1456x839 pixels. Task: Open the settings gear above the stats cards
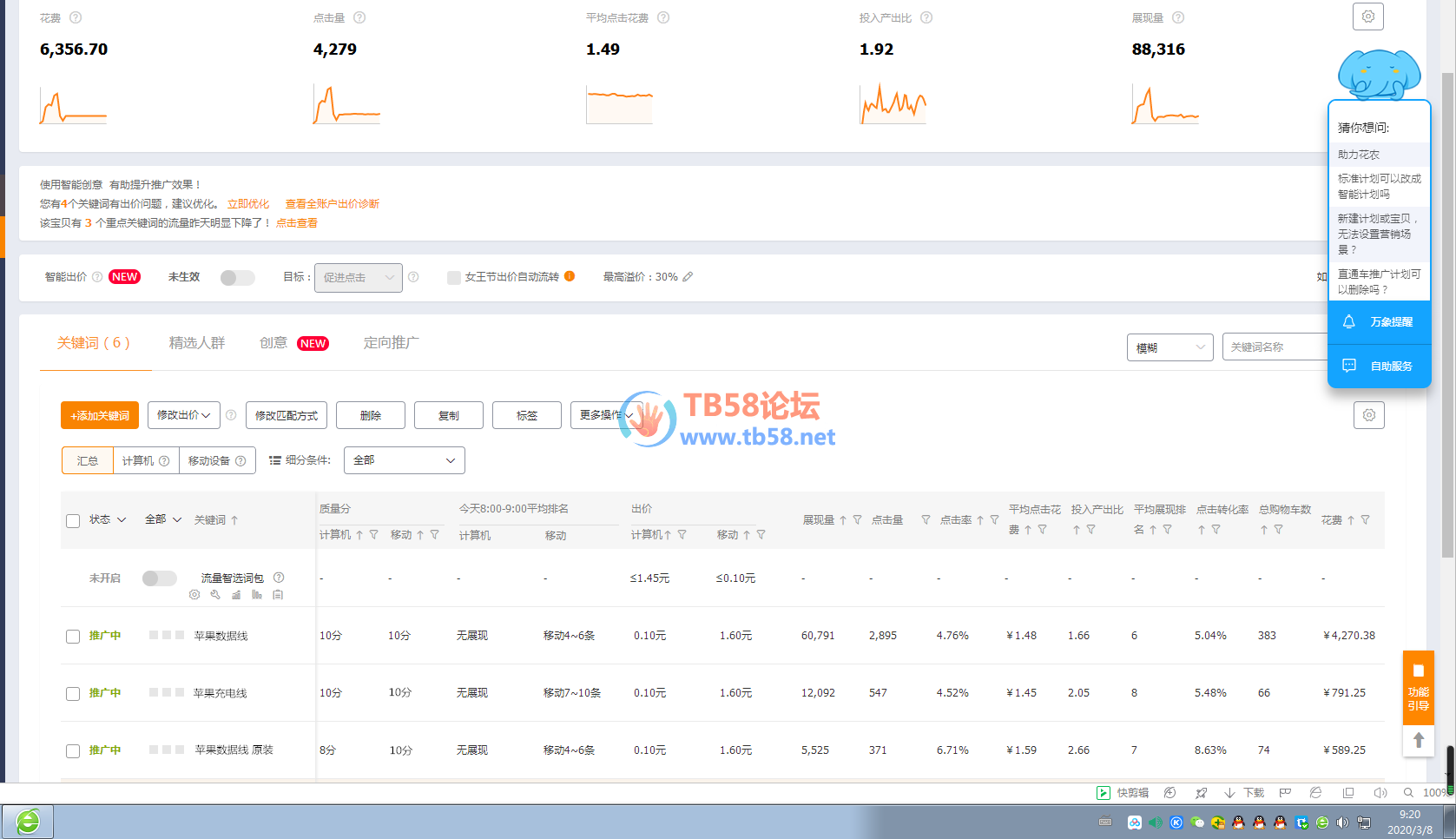point(1367,17)
